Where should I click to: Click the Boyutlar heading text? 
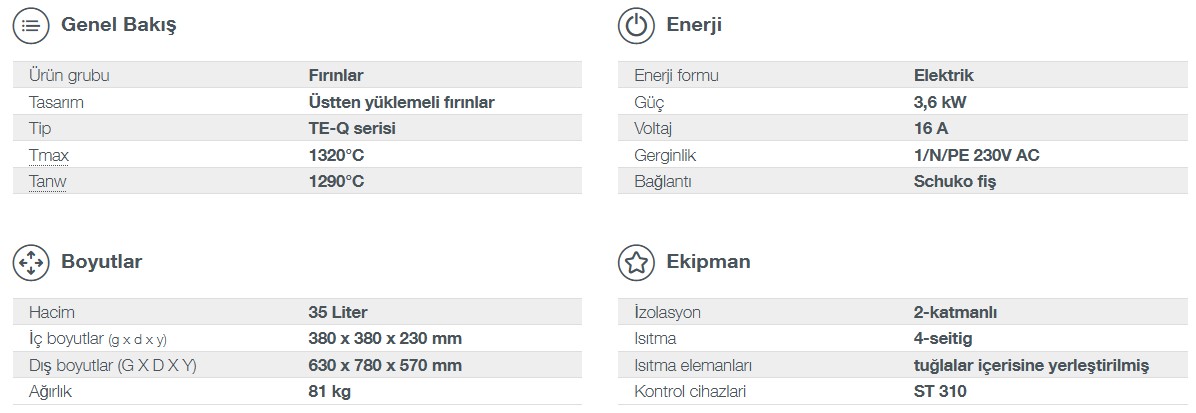pyautogui.click(x=101, y=262)
